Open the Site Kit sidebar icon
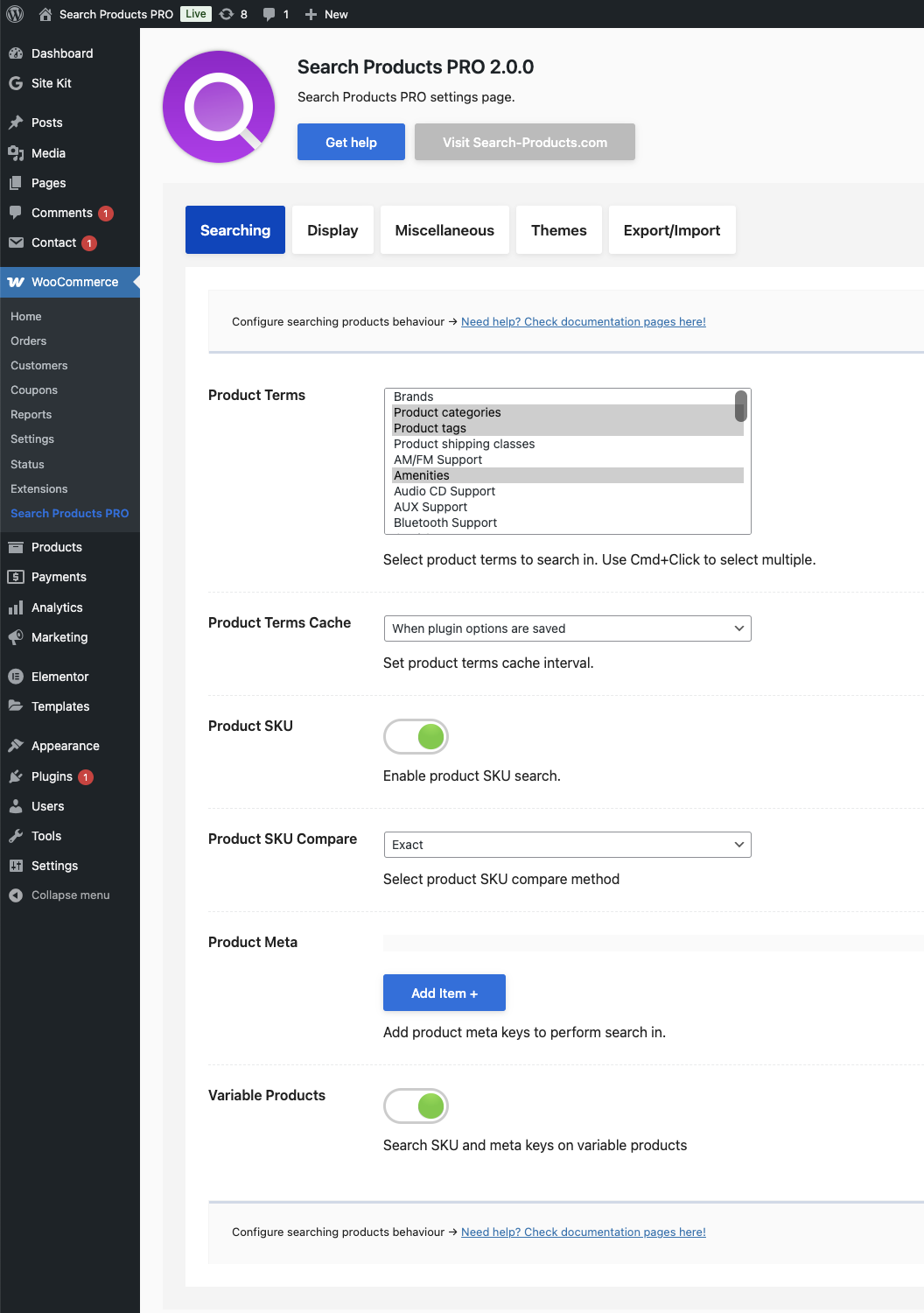This screenshot has height=1313, width=924. pos(16,83)
